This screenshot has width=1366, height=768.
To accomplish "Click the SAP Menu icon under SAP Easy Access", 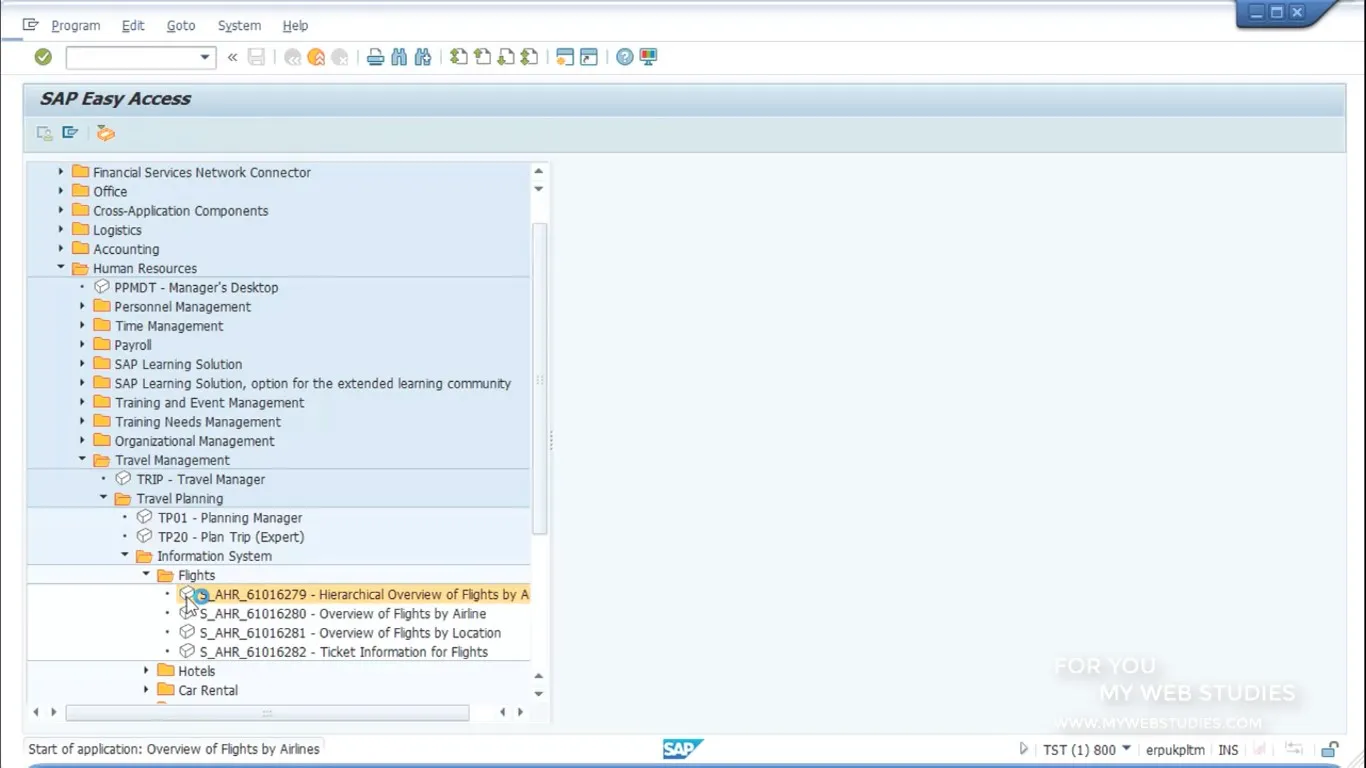I will coord(70,133).
